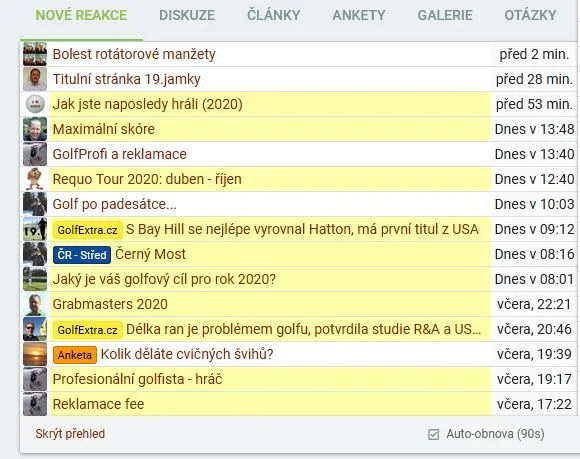The height and width of the screenshot is (459, 580).
Task: Click the golf ball avatar next to Jak jste naposledy hráli
Action: 35,104
